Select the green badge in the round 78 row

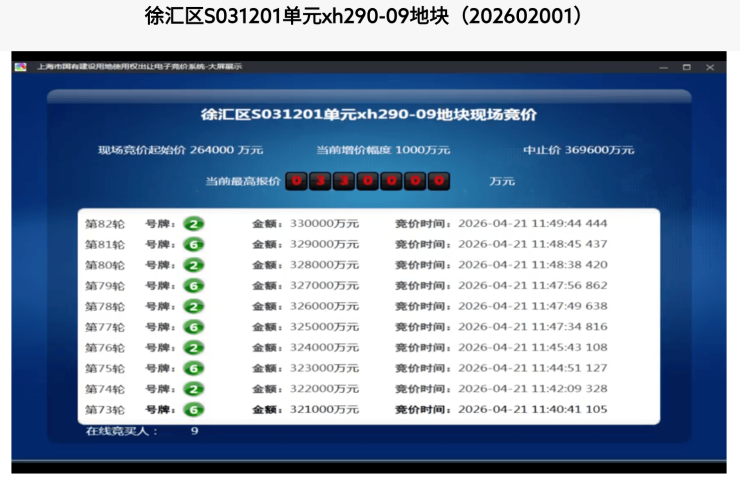coord(193,306)
